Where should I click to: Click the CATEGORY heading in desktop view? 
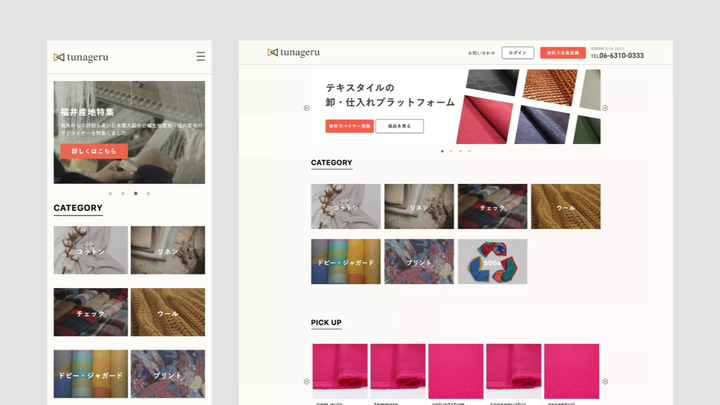click(x=332, y=163)
